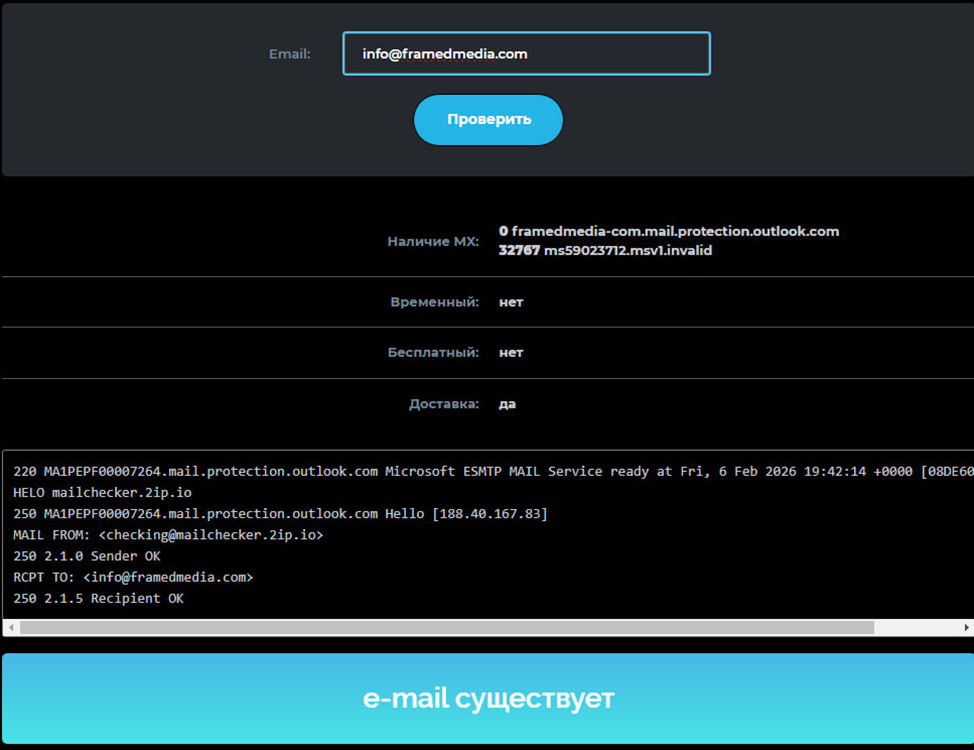Click the right arrow of the log scrollbar
Screen dimensions: 974x750
tap(967, 628)
